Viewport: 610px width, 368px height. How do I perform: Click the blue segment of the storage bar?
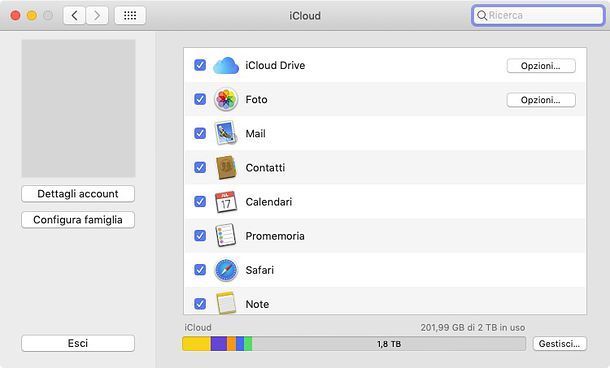(240, 343)
